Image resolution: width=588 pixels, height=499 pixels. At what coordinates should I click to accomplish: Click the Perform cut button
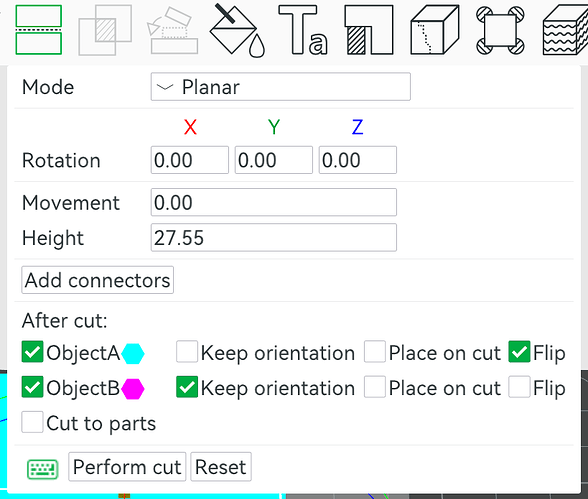pyautogui.click(x=127, y=467)
